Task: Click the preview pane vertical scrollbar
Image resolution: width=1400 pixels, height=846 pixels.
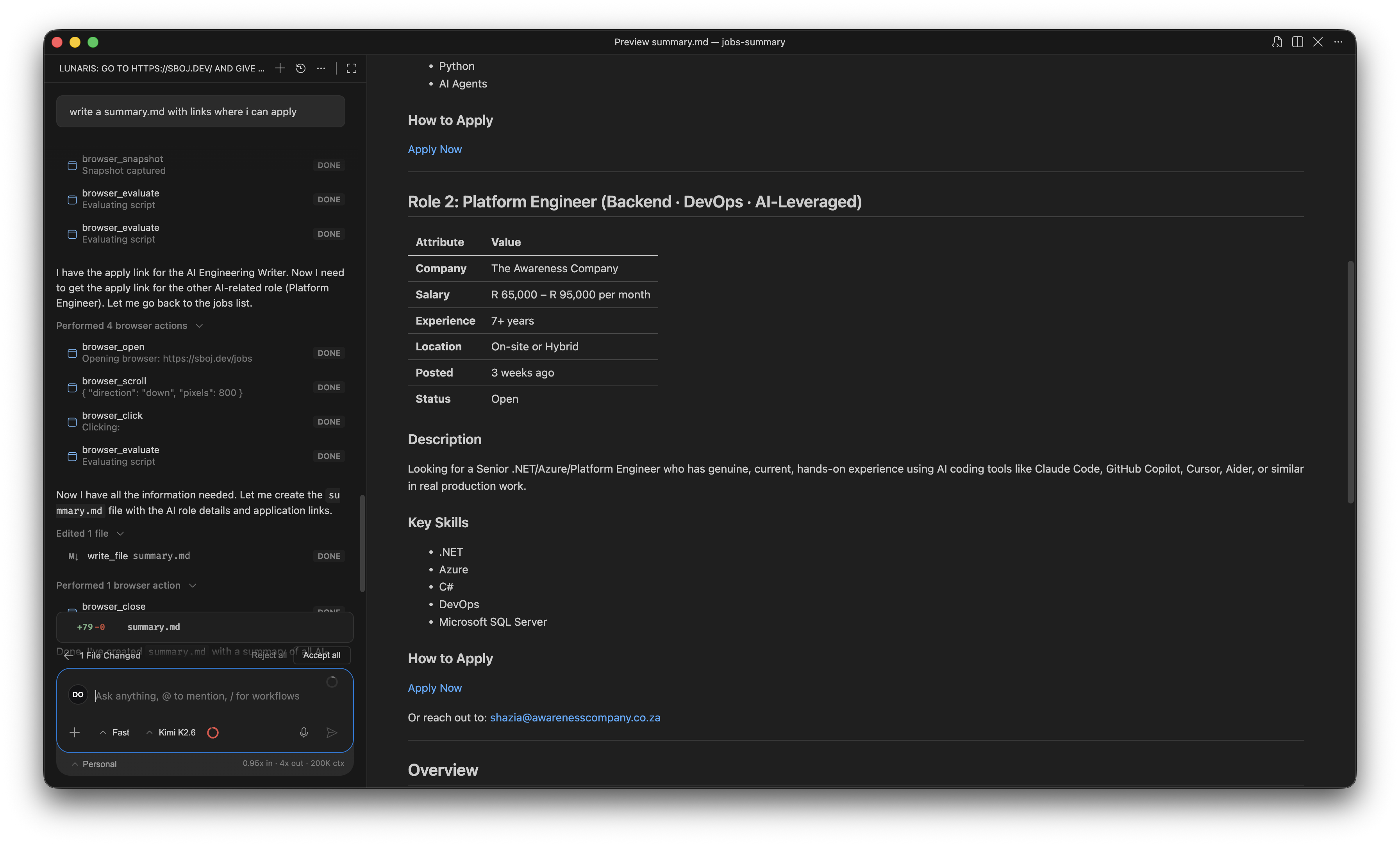Action: (x=1350, y=382)
